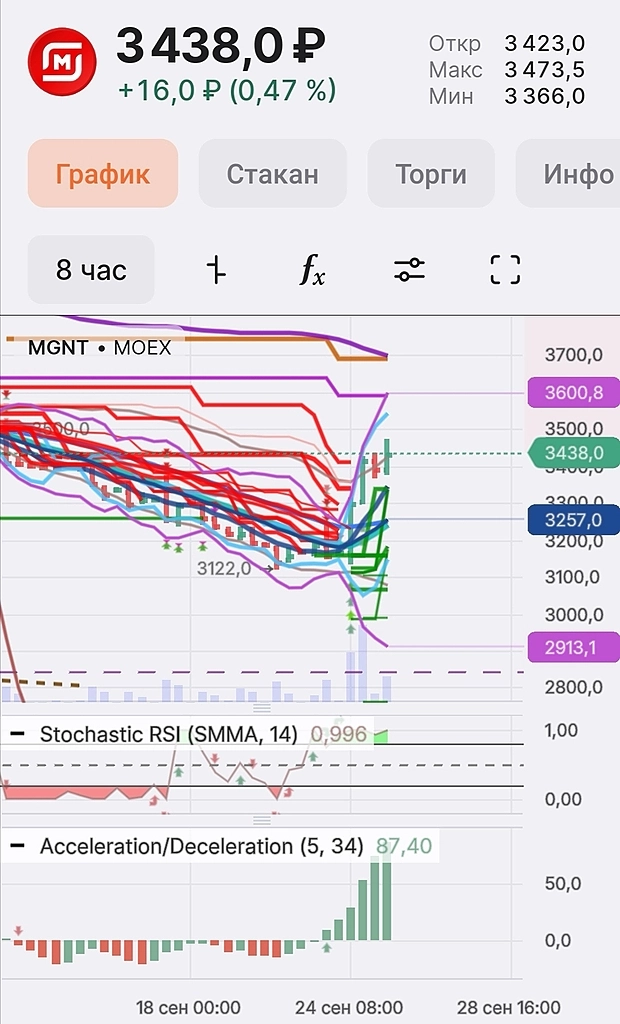Image resolution: width=620 pixels, height=1024 pixels.
Task: Open the crosshair drawing tool
Action: tap(216, 270)
